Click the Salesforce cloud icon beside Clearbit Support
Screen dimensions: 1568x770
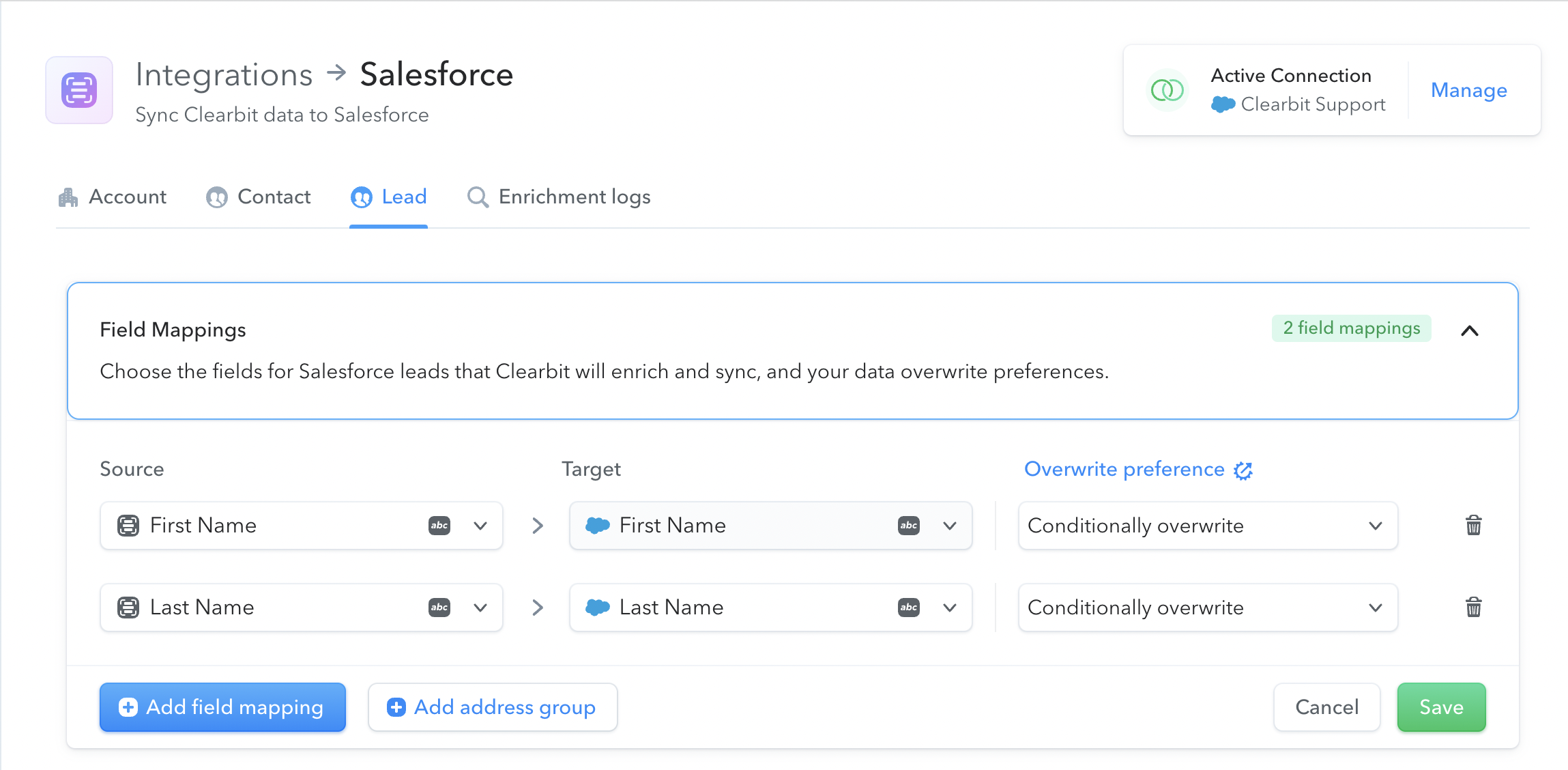pyautogui.click(x=1223, y=104)
